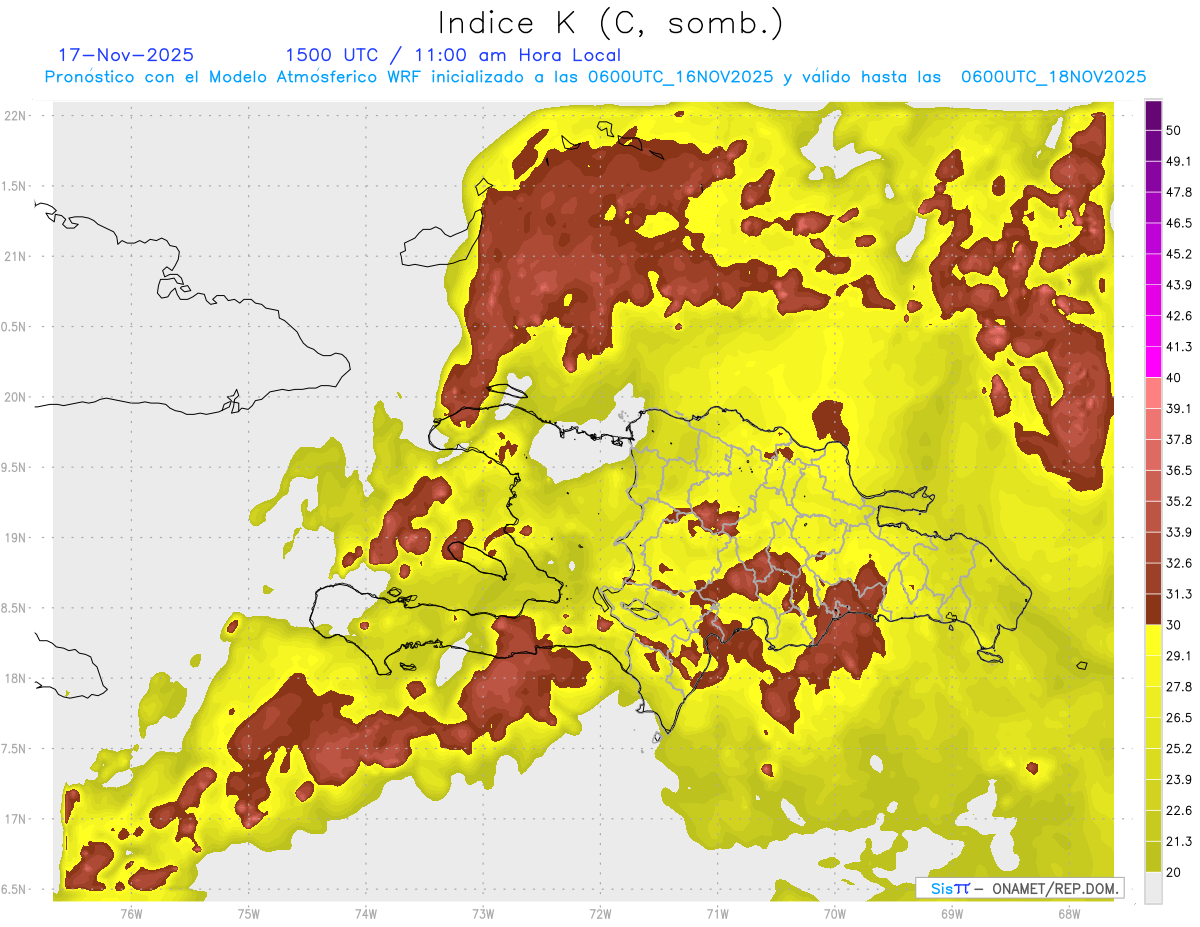The width and height of the screenshot is (1200, 927).
Task: Click the colorbar value '35.2'
Action: click(x=1179, y=501)
